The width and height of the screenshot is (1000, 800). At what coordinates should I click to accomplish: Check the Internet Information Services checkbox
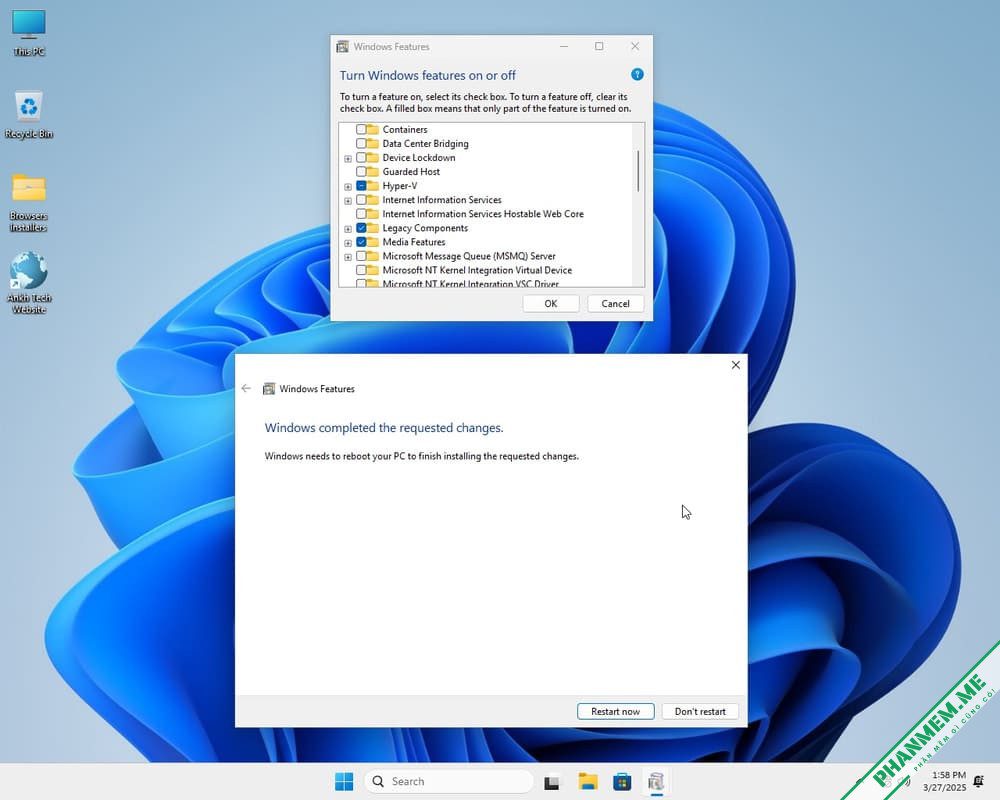361,200
